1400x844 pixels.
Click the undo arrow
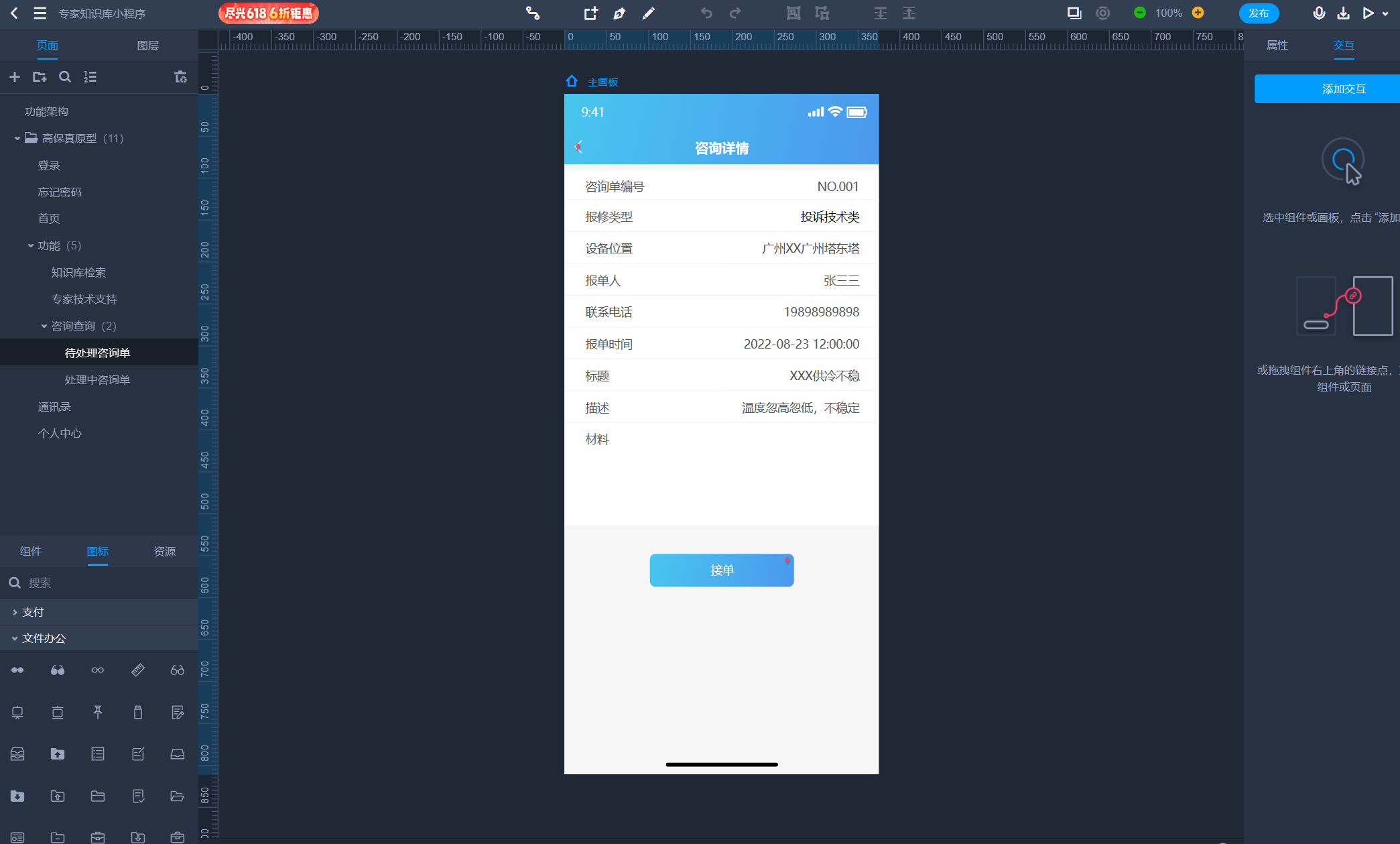706,13
